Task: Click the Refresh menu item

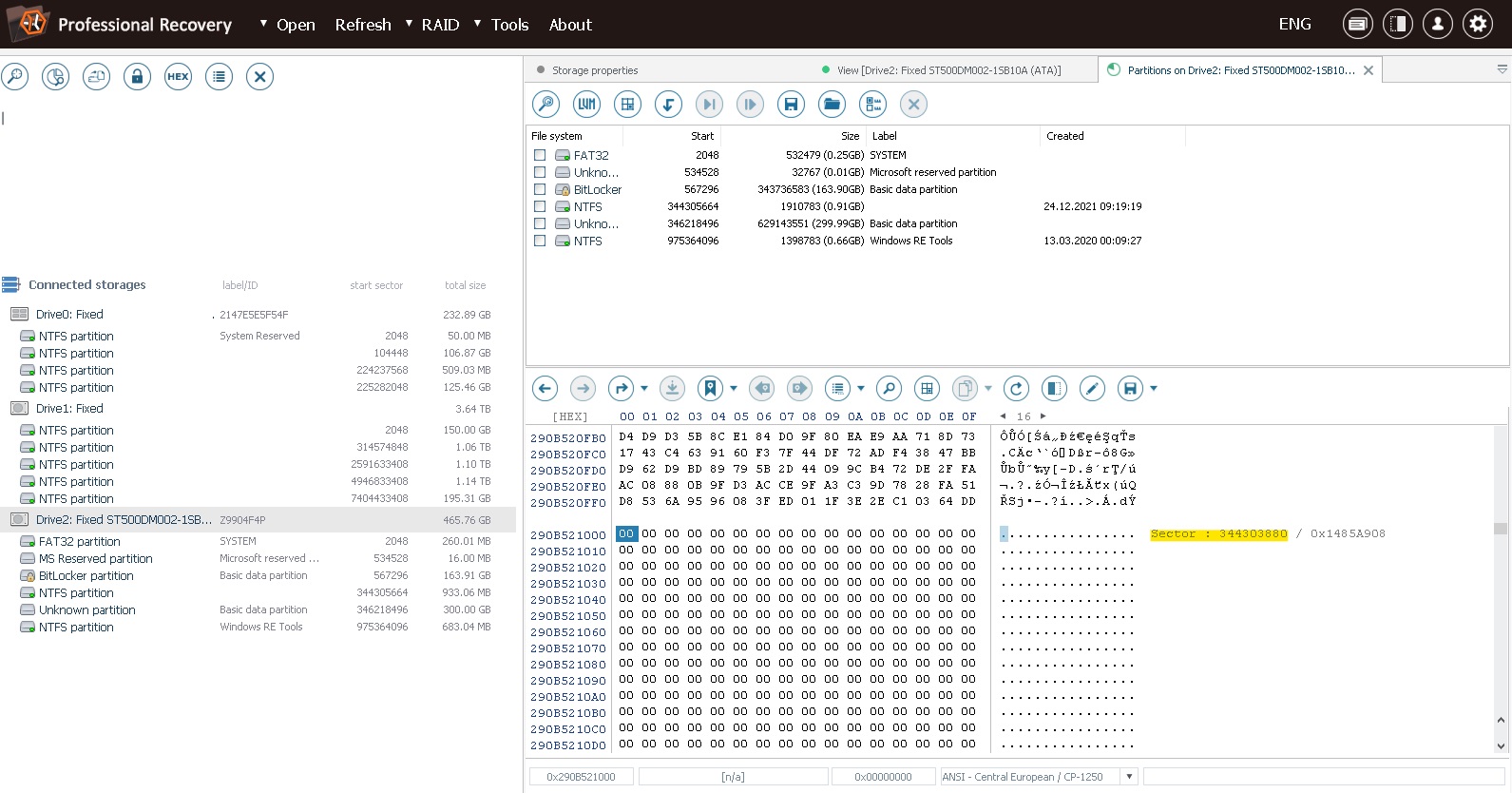Action: coord(363,25)
